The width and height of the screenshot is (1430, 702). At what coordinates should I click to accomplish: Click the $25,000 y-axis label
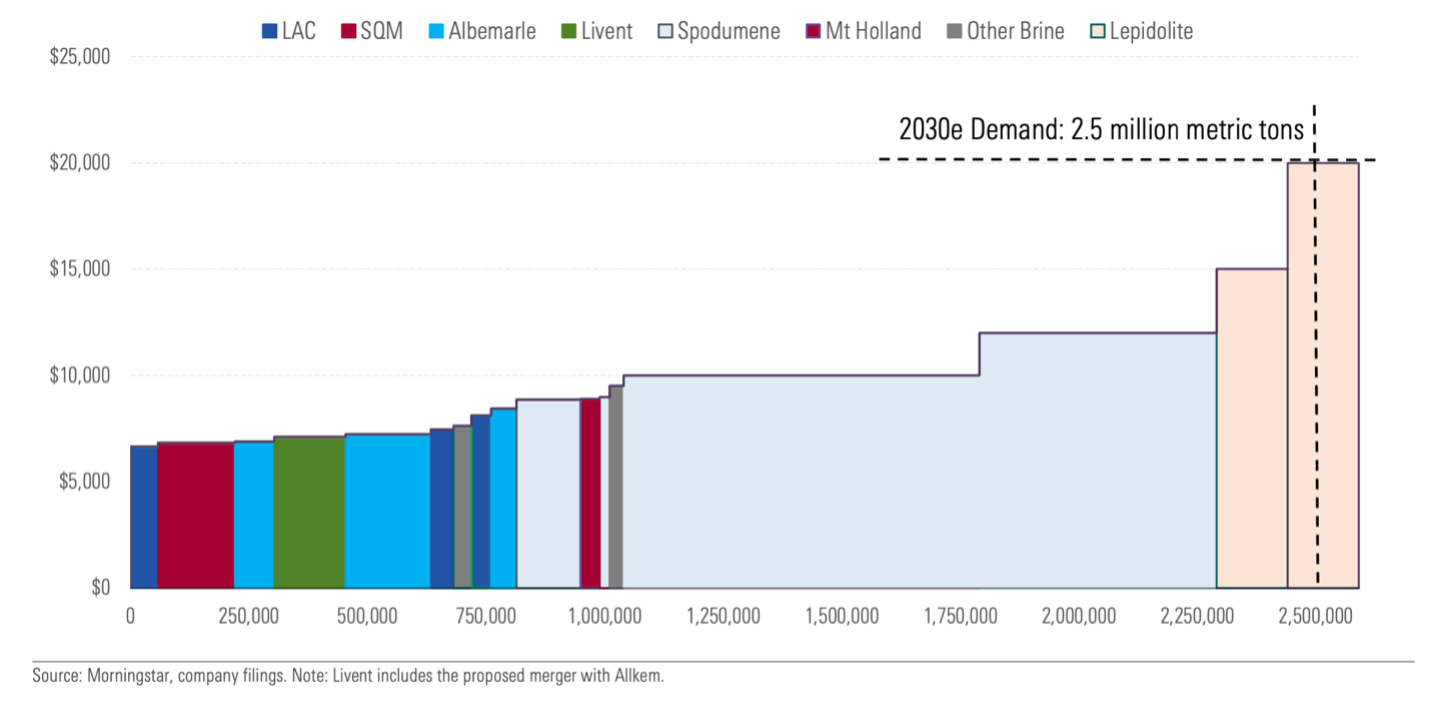[x=79, y=57]
